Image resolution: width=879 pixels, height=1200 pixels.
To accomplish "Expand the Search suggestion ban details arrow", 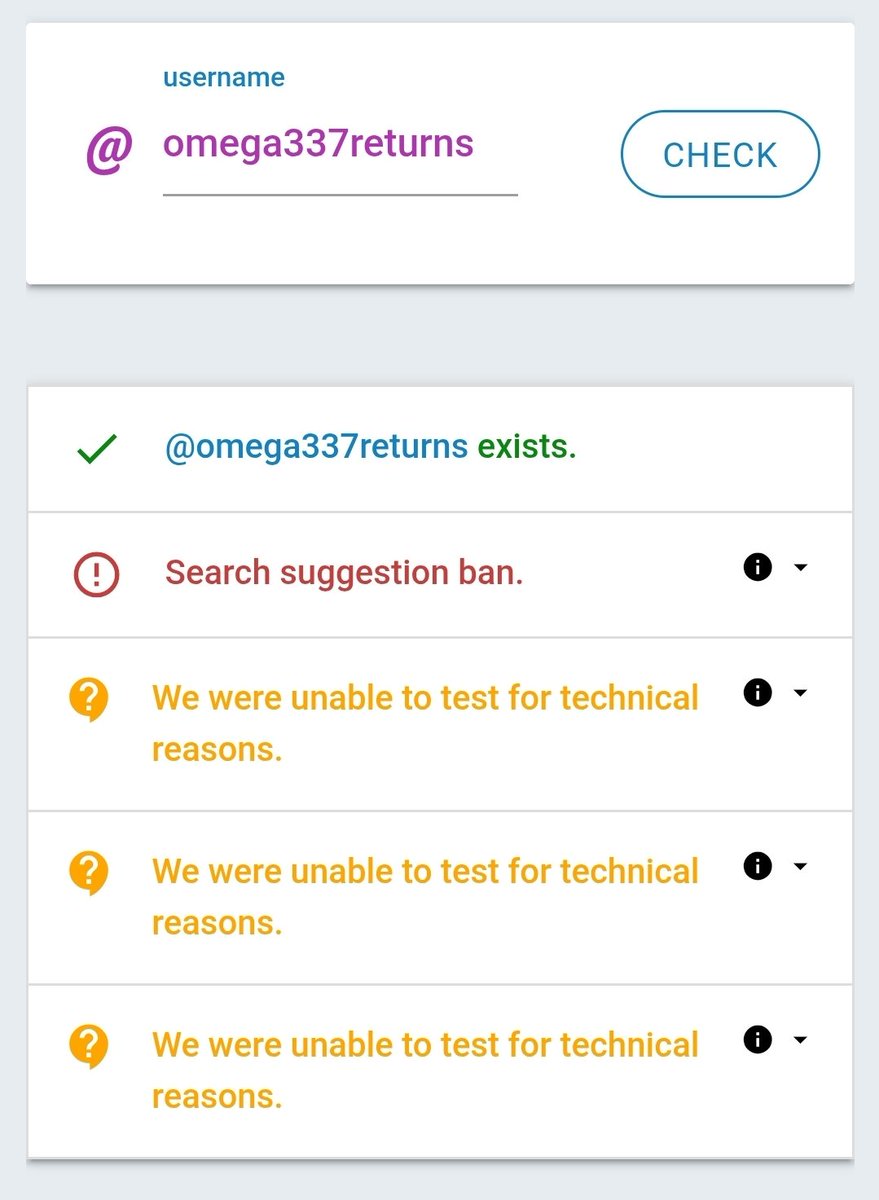I will tap(800, 568).
